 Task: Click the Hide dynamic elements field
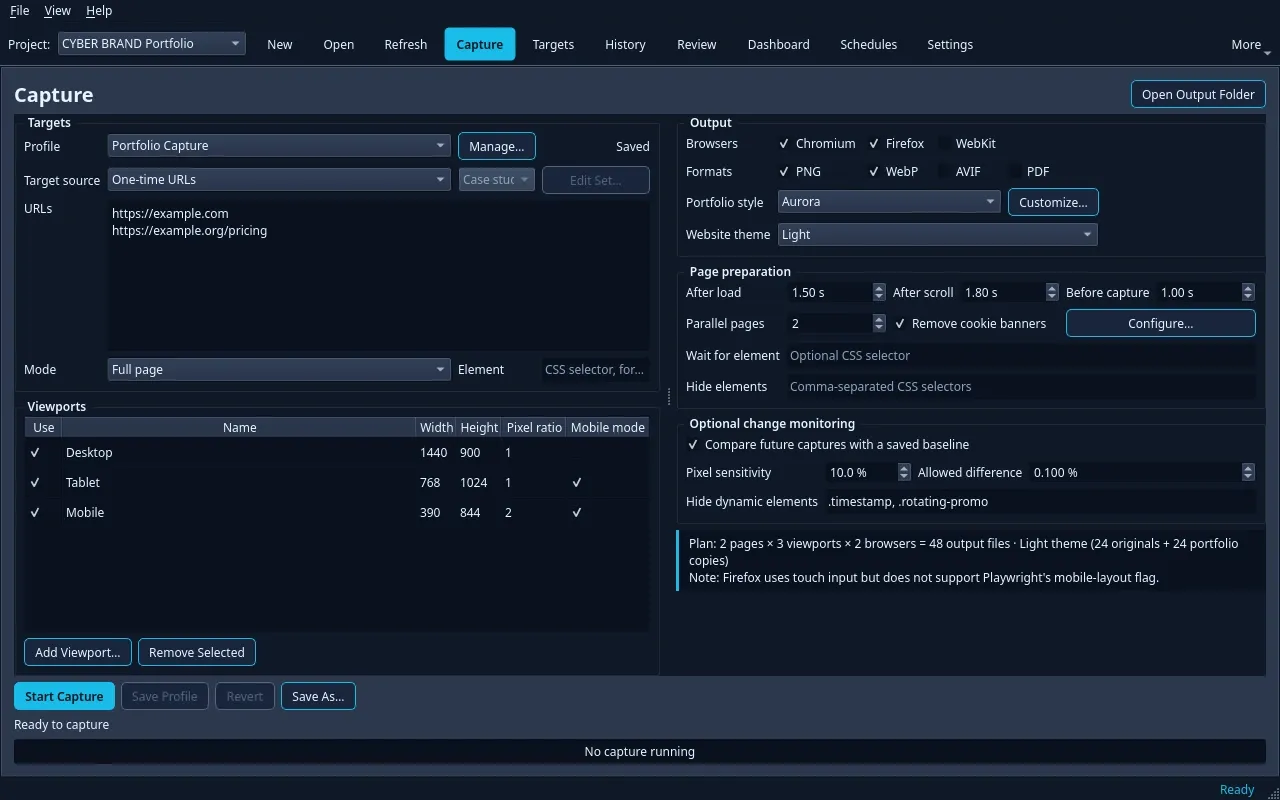[x=1040, y=502]
